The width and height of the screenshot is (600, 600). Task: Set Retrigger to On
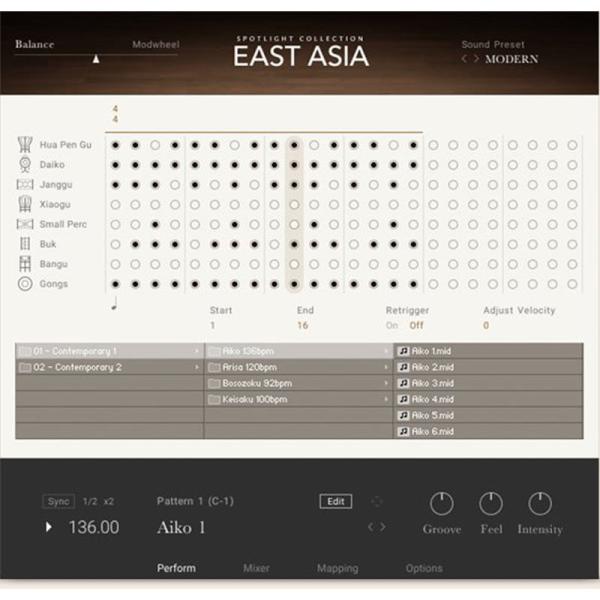click(391, 325)
